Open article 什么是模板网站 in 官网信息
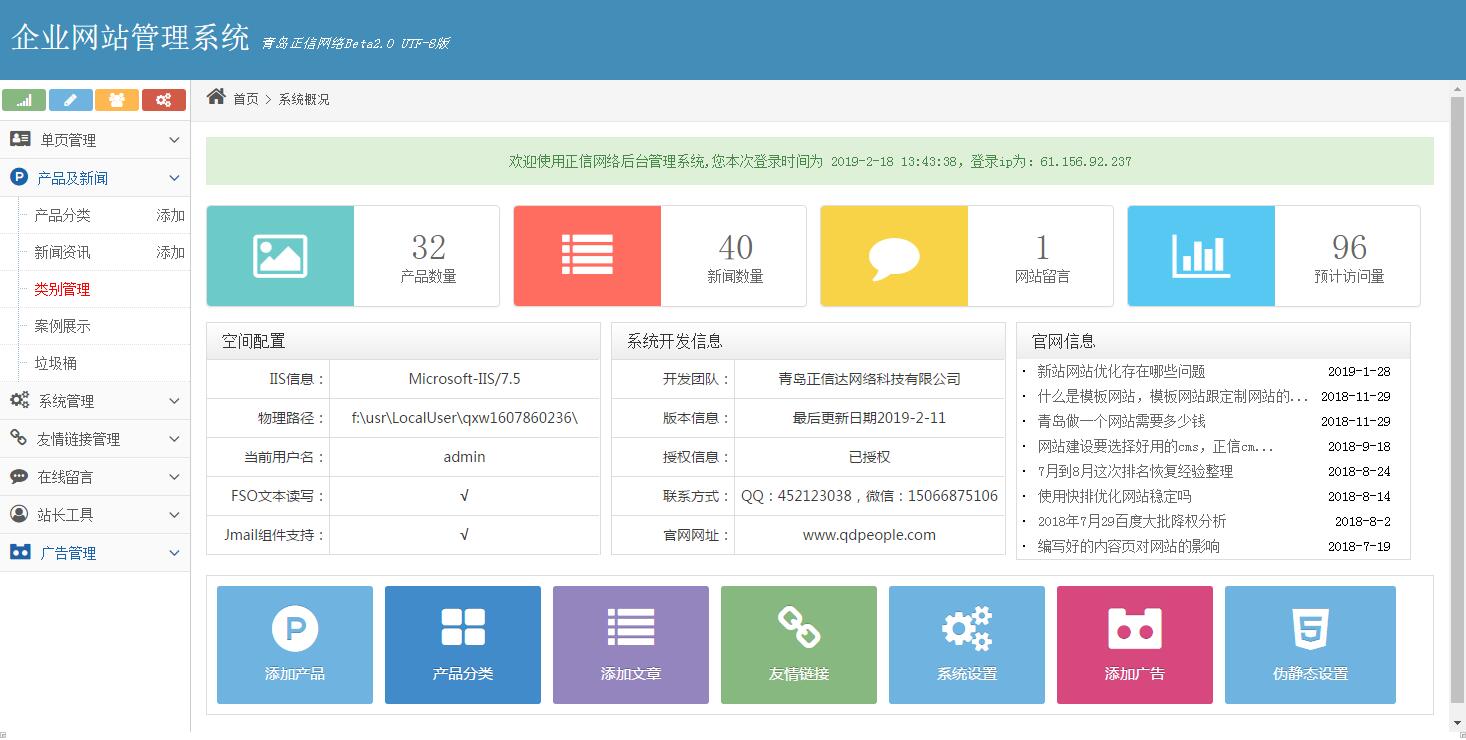Screen dimensions: 1466x740 (x=1173, y=396)
